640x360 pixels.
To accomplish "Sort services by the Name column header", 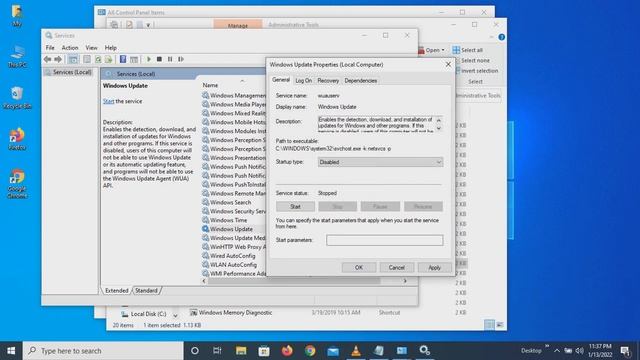I will pyautogui.click(x=210, y=85).
